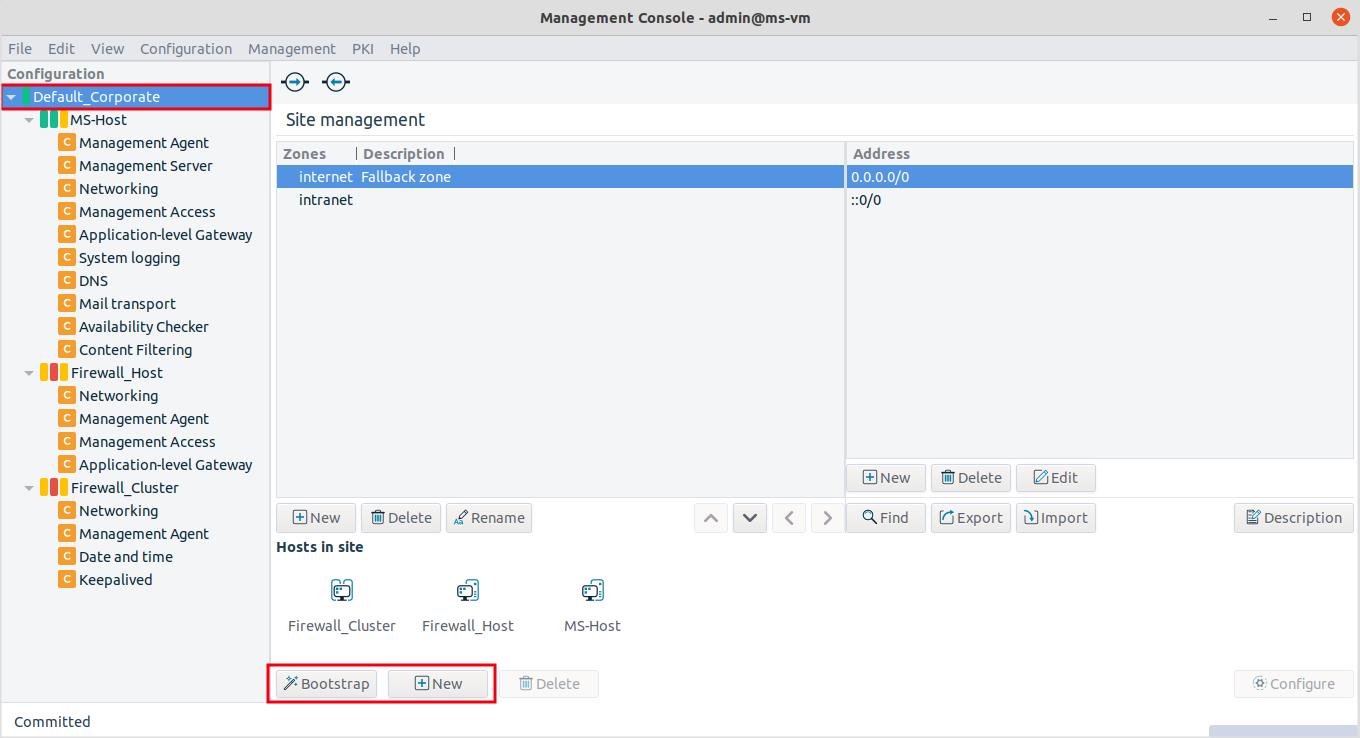Move zone down with the down arrow
This screenshot has width=1360, height=738.
750,518
